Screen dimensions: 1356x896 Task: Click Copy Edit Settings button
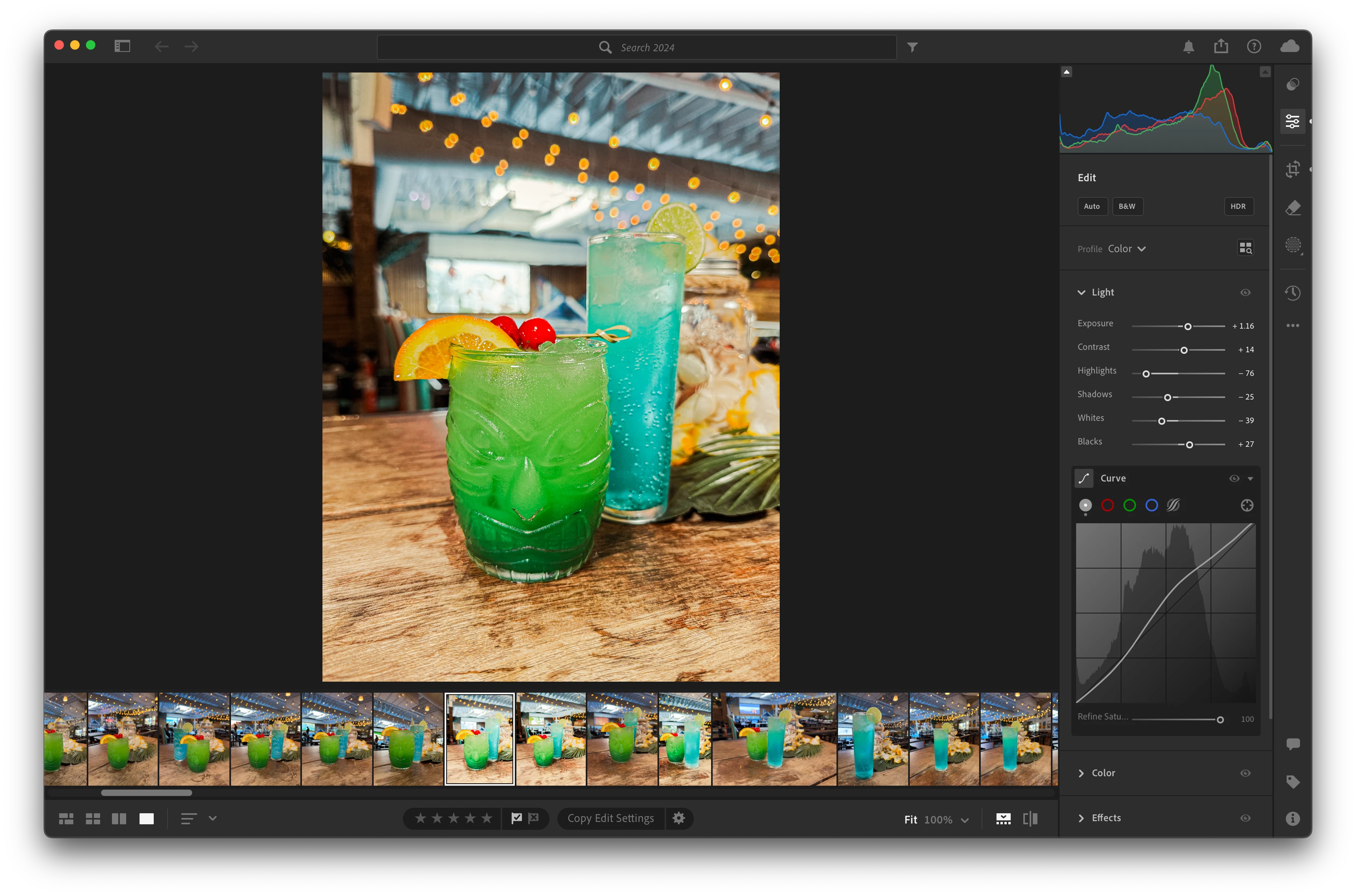pos(610,818)
